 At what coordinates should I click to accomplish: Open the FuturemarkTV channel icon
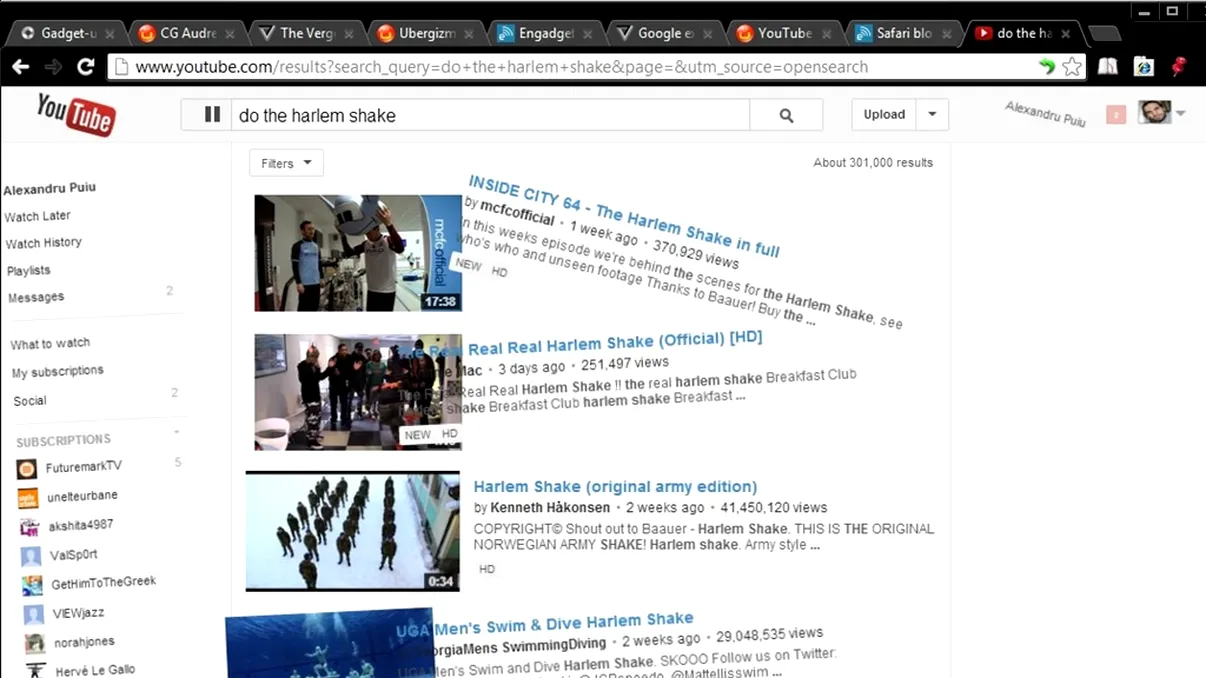[25, 466]
